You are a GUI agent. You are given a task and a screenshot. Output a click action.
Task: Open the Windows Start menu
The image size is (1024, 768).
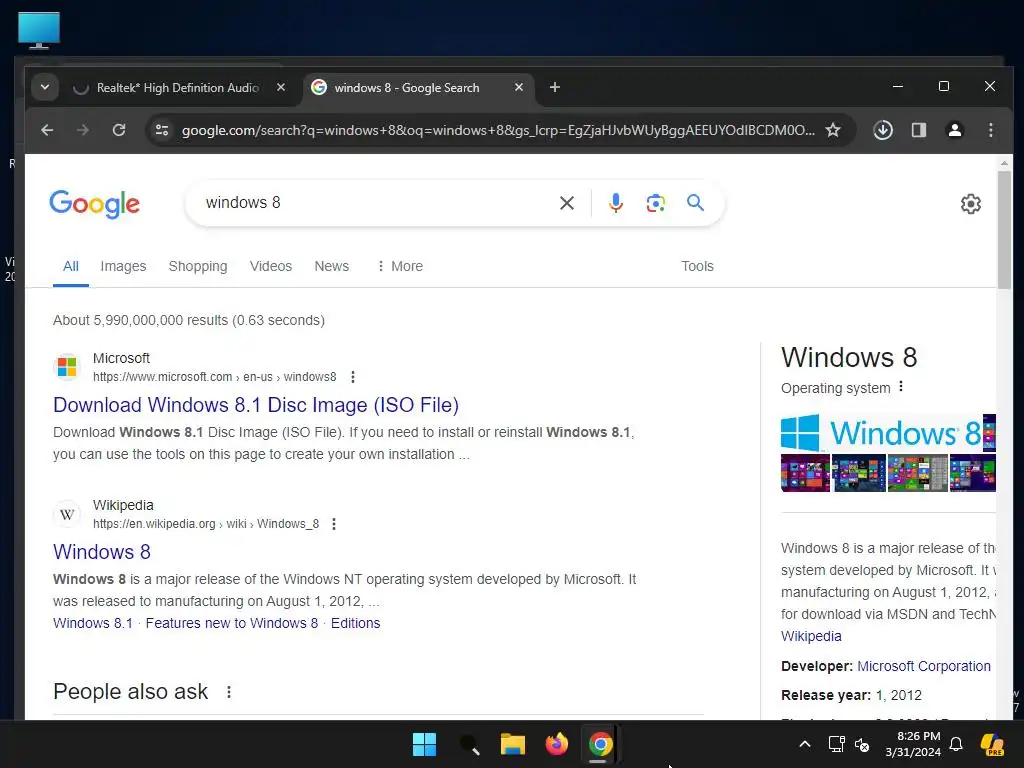424,744
